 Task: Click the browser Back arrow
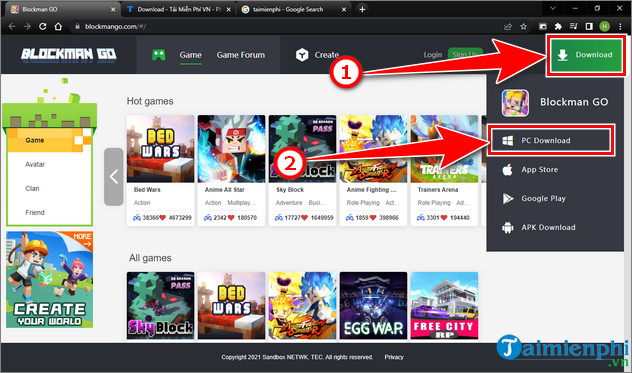[12, 27]
